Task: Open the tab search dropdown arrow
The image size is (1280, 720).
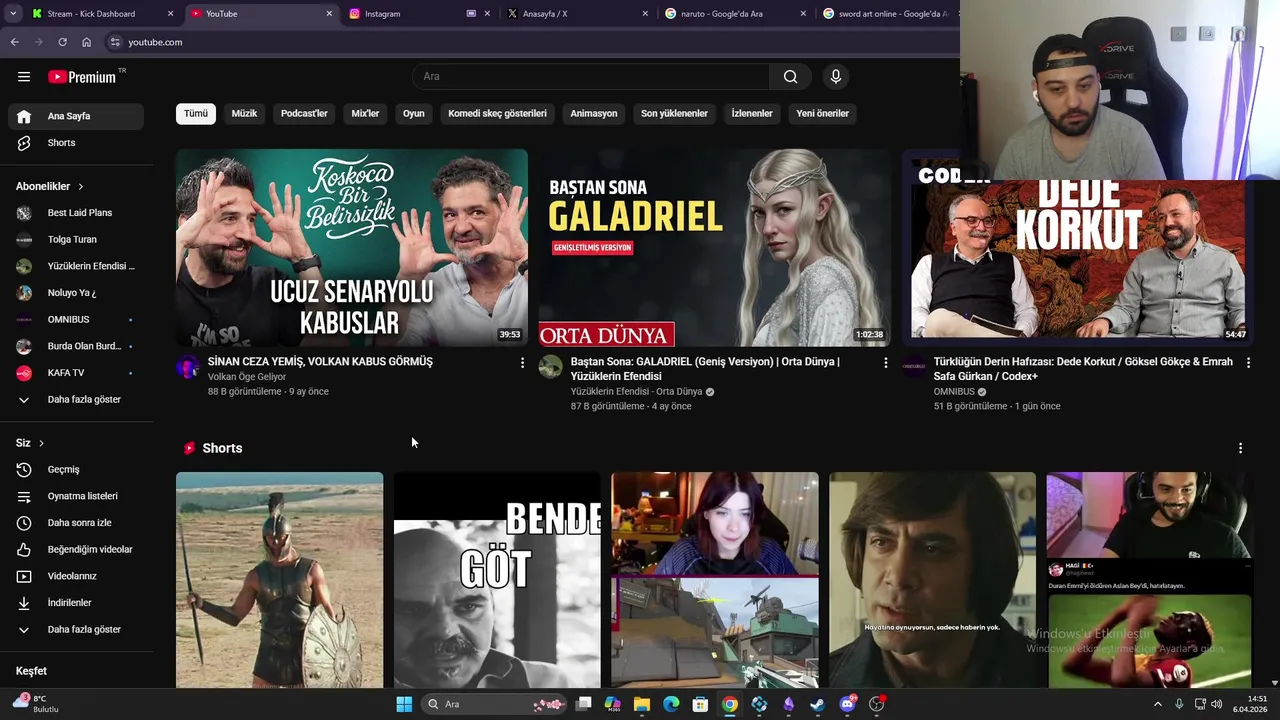Action: coord(12,14)
